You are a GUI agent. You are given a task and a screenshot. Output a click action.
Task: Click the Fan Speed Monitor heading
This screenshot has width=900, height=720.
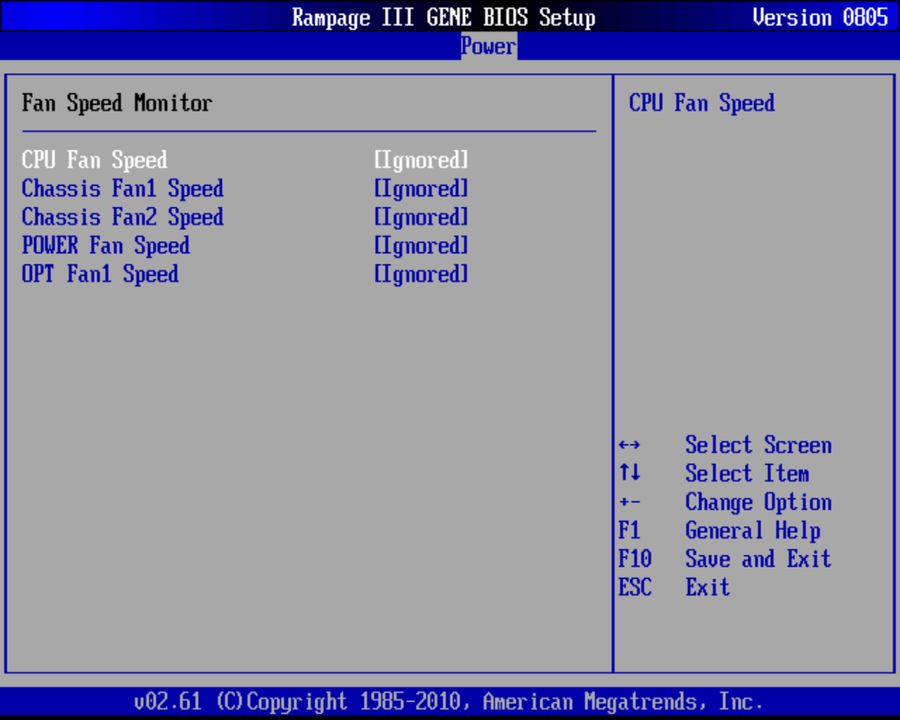(x=117, y=103)
